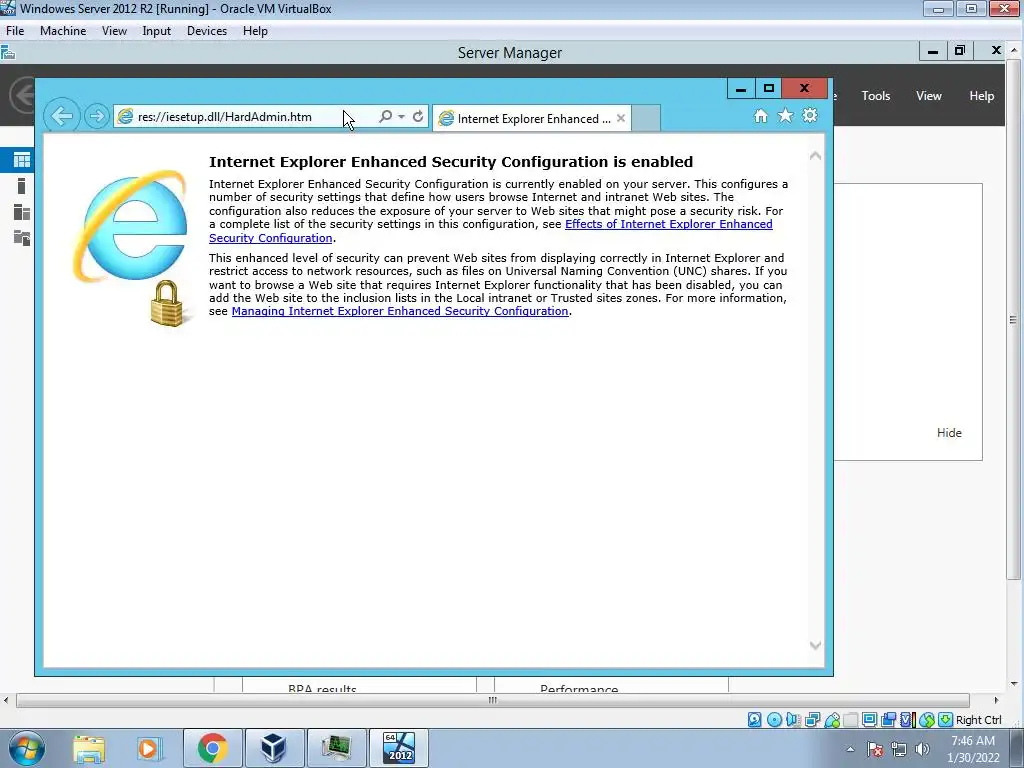Open Managing Internet Explorer Enhanced Security link

click(400, 312)
